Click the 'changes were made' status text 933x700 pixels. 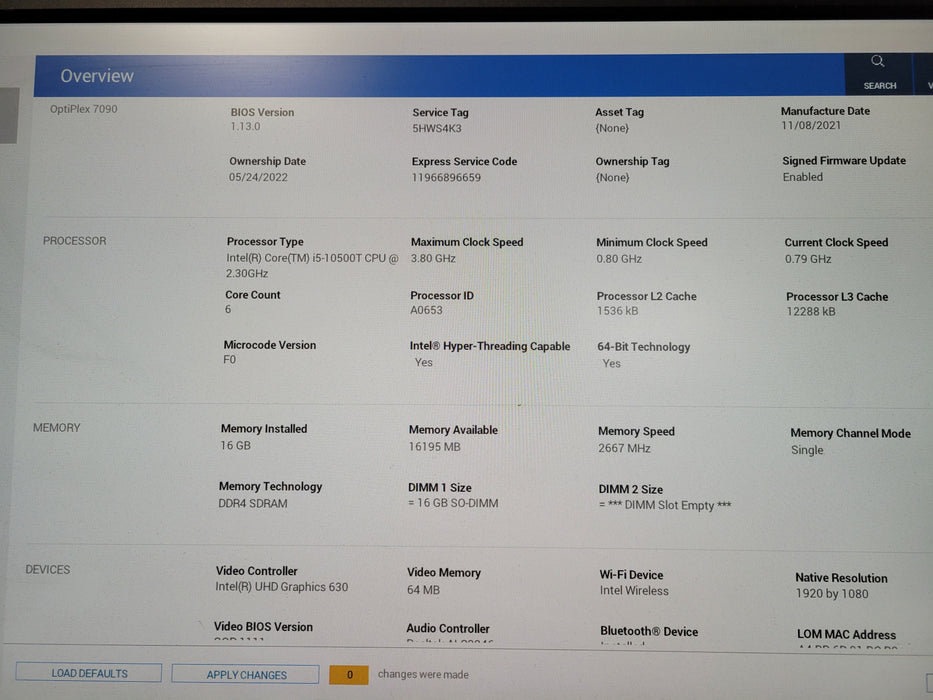coord(423,674)
